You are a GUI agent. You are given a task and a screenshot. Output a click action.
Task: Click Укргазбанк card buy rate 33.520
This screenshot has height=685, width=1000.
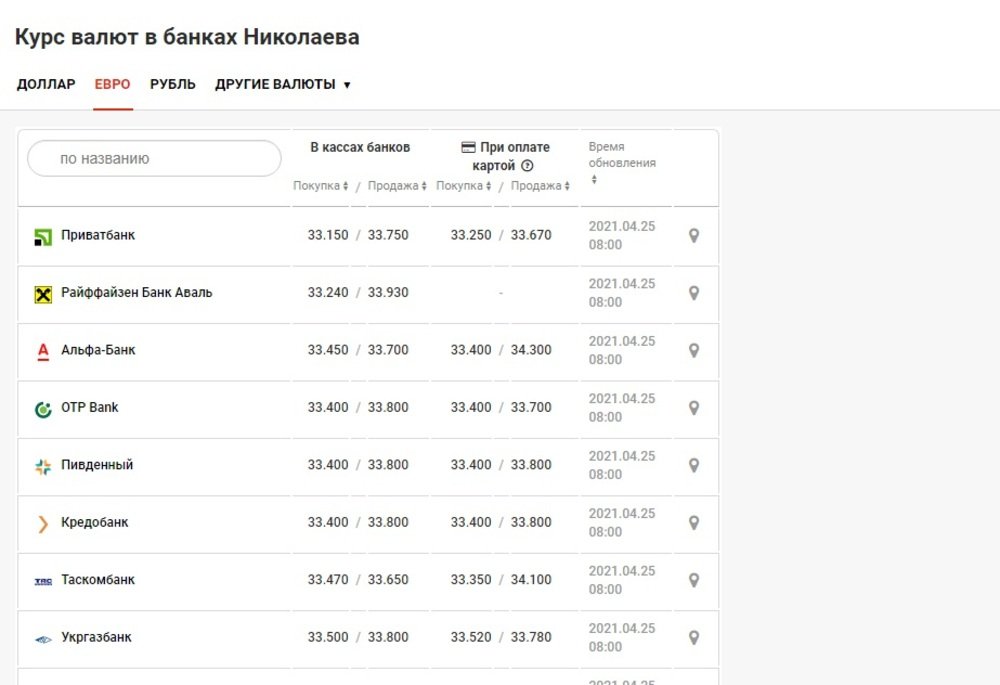pos(471,637)
